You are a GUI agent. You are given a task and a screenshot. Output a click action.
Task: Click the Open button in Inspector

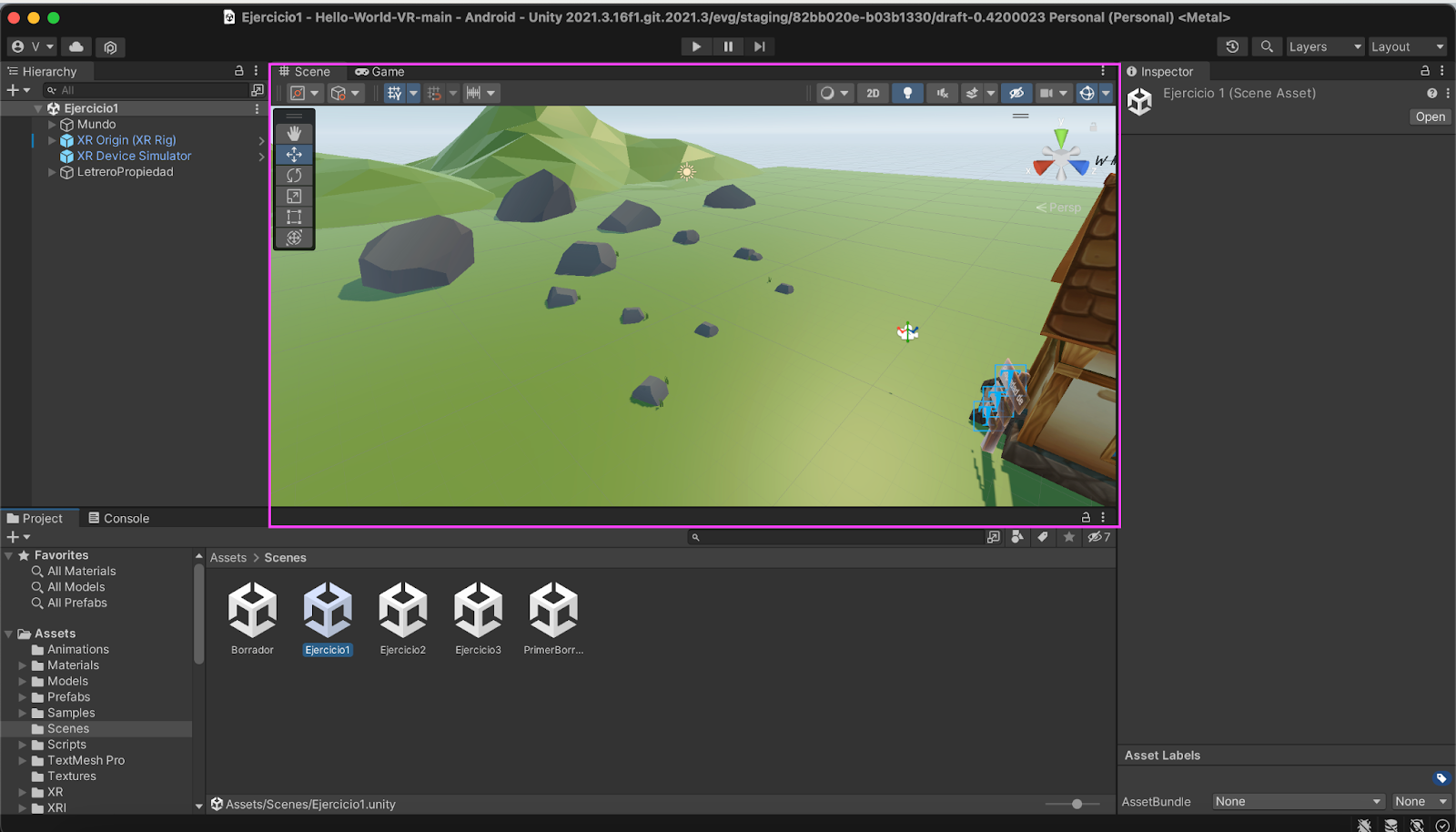click(1430, 117)
